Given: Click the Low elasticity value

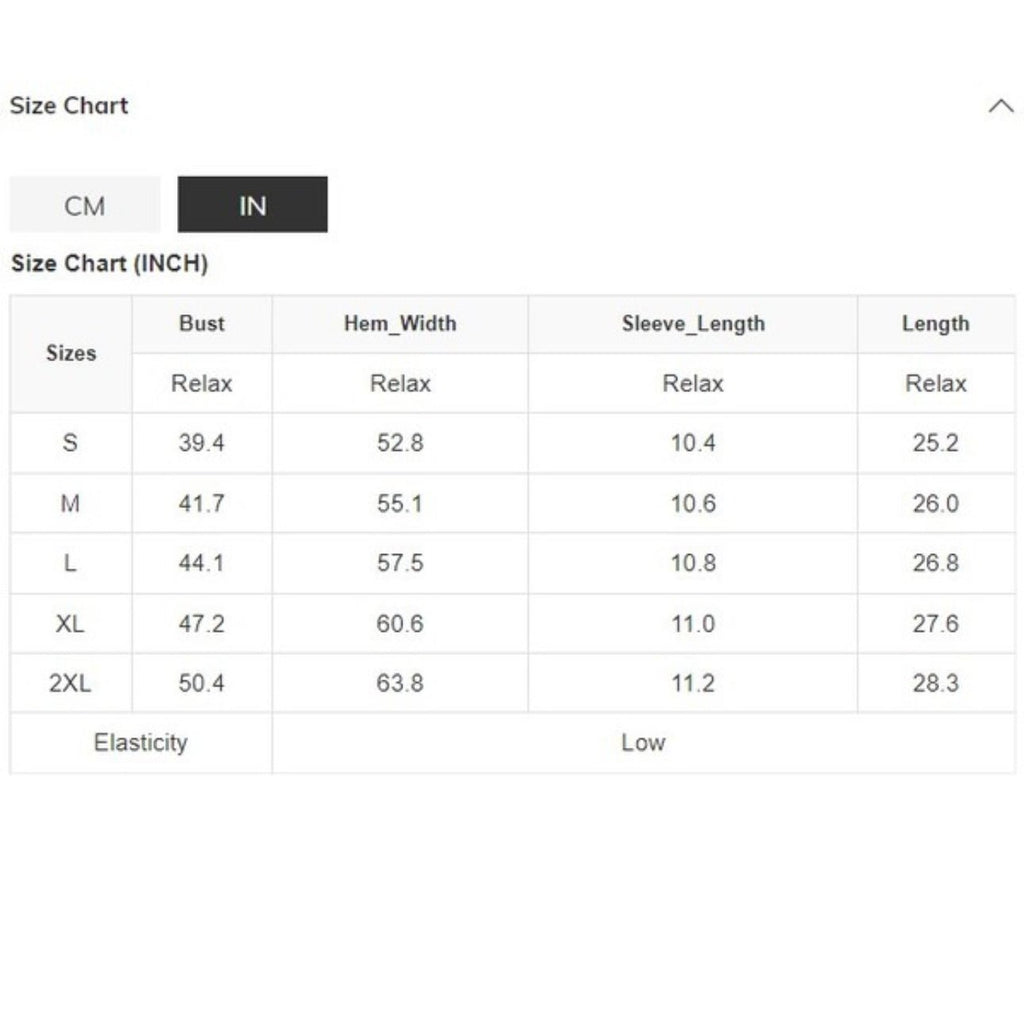Looking at the screenshot, I should click(645, 743).
